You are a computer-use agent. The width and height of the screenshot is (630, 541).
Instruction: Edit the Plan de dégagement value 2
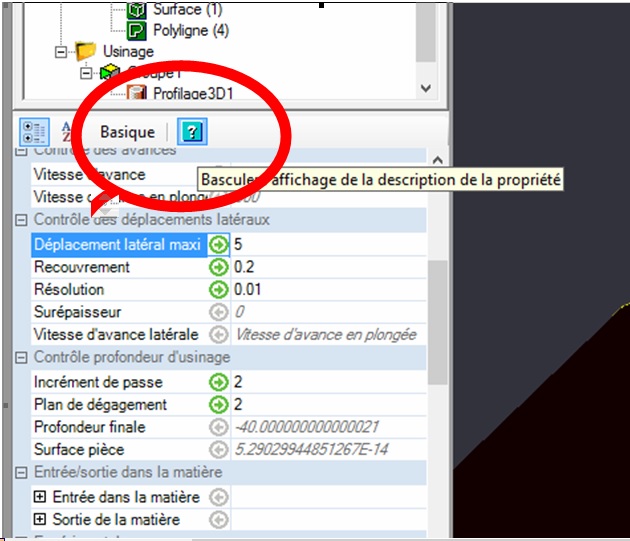coord(329,405)
